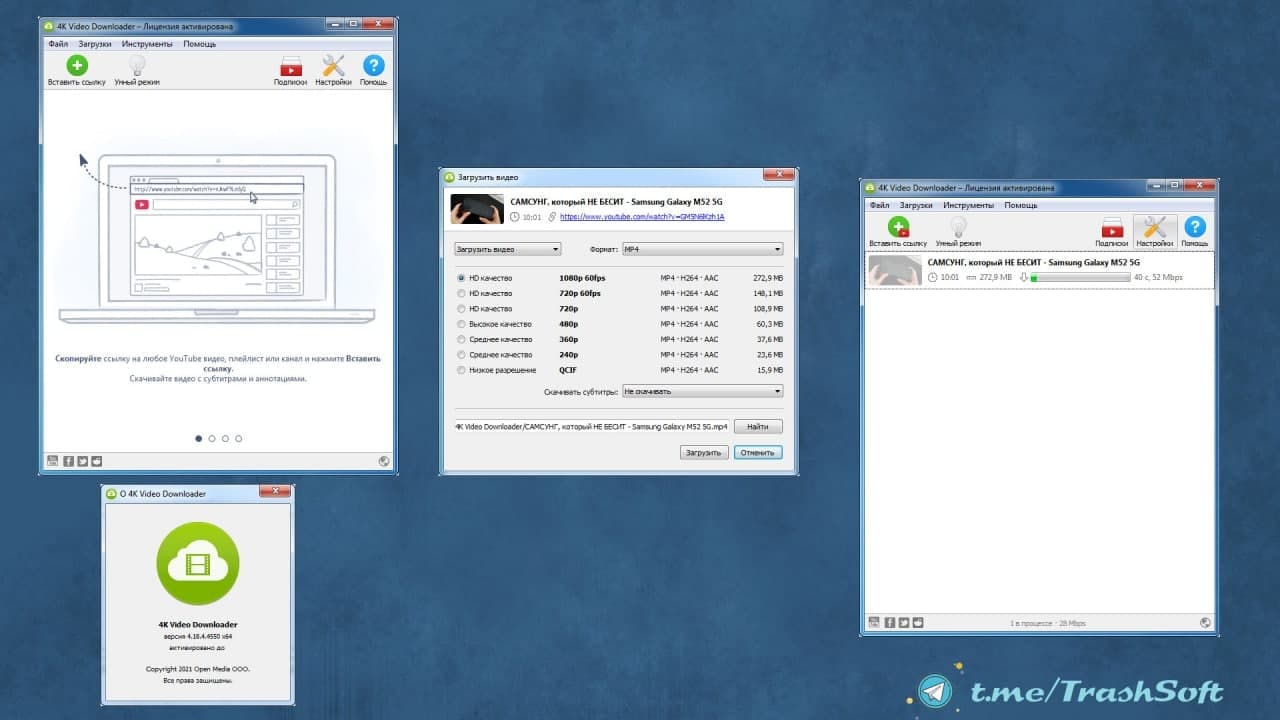This screenshot has height=720, width=1280.
Task: Toggle Умный режим in the right window
Action: (x=958, y=232)
